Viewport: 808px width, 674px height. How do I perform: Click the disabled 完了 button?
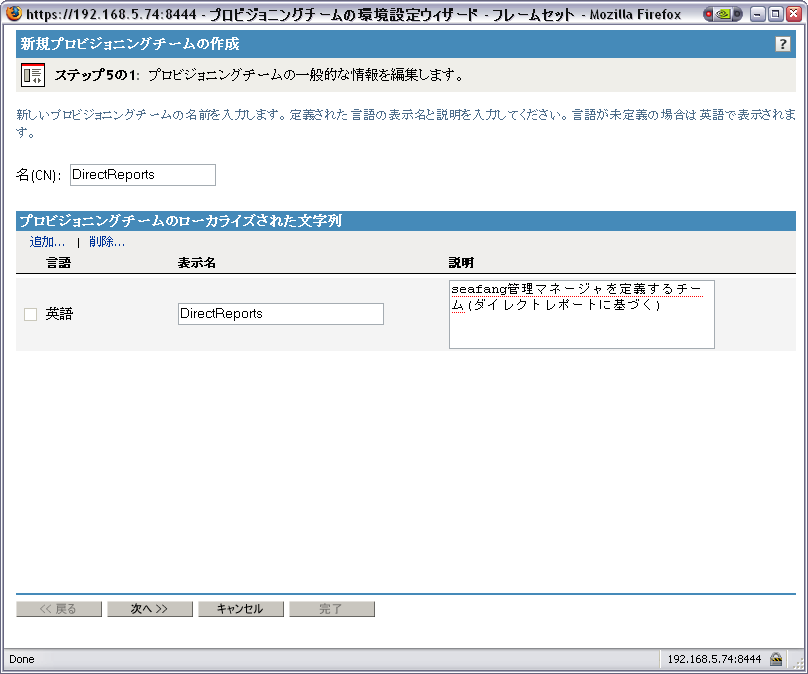point(332,609)
